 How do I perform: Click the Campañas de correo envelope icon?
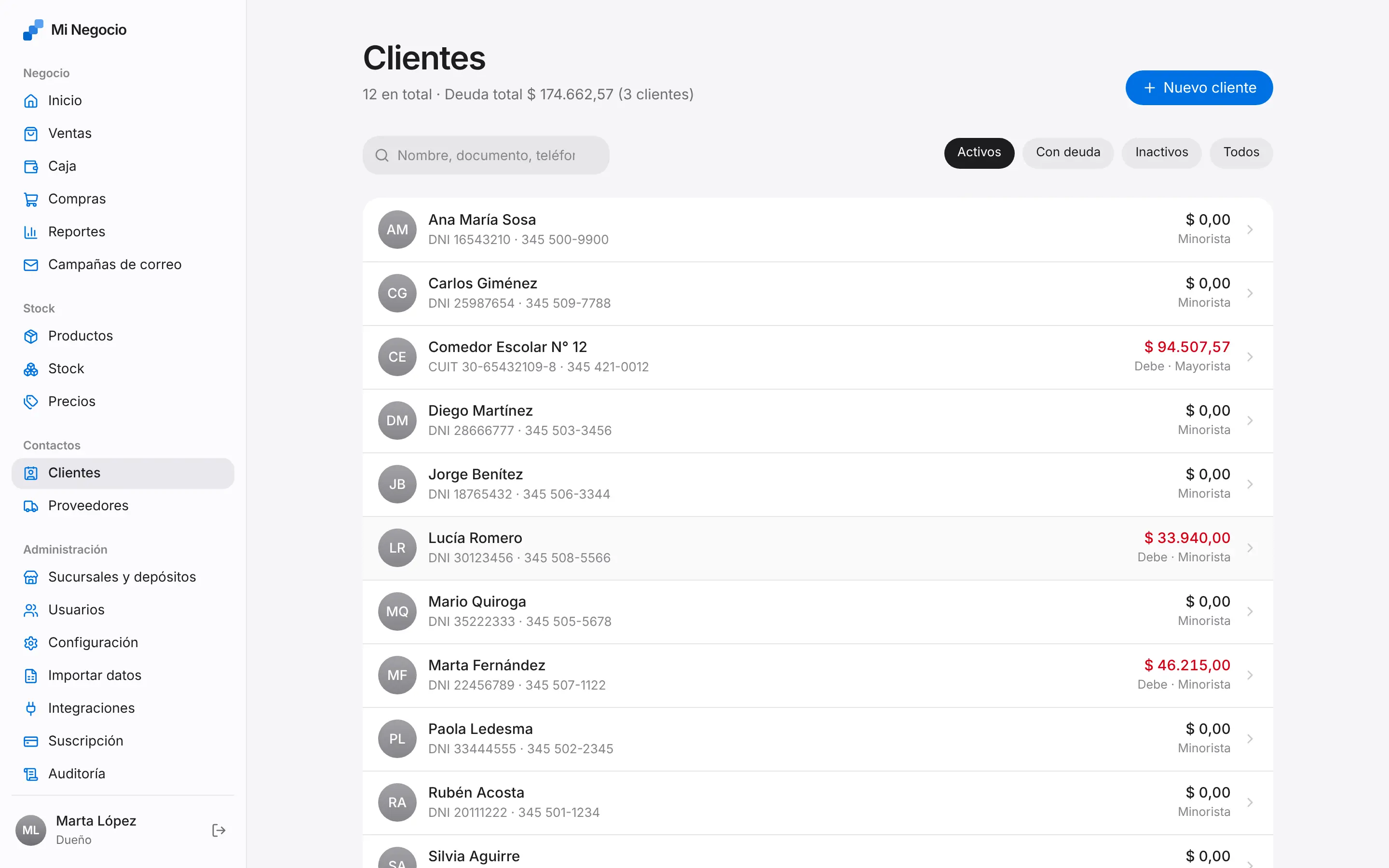31,265
